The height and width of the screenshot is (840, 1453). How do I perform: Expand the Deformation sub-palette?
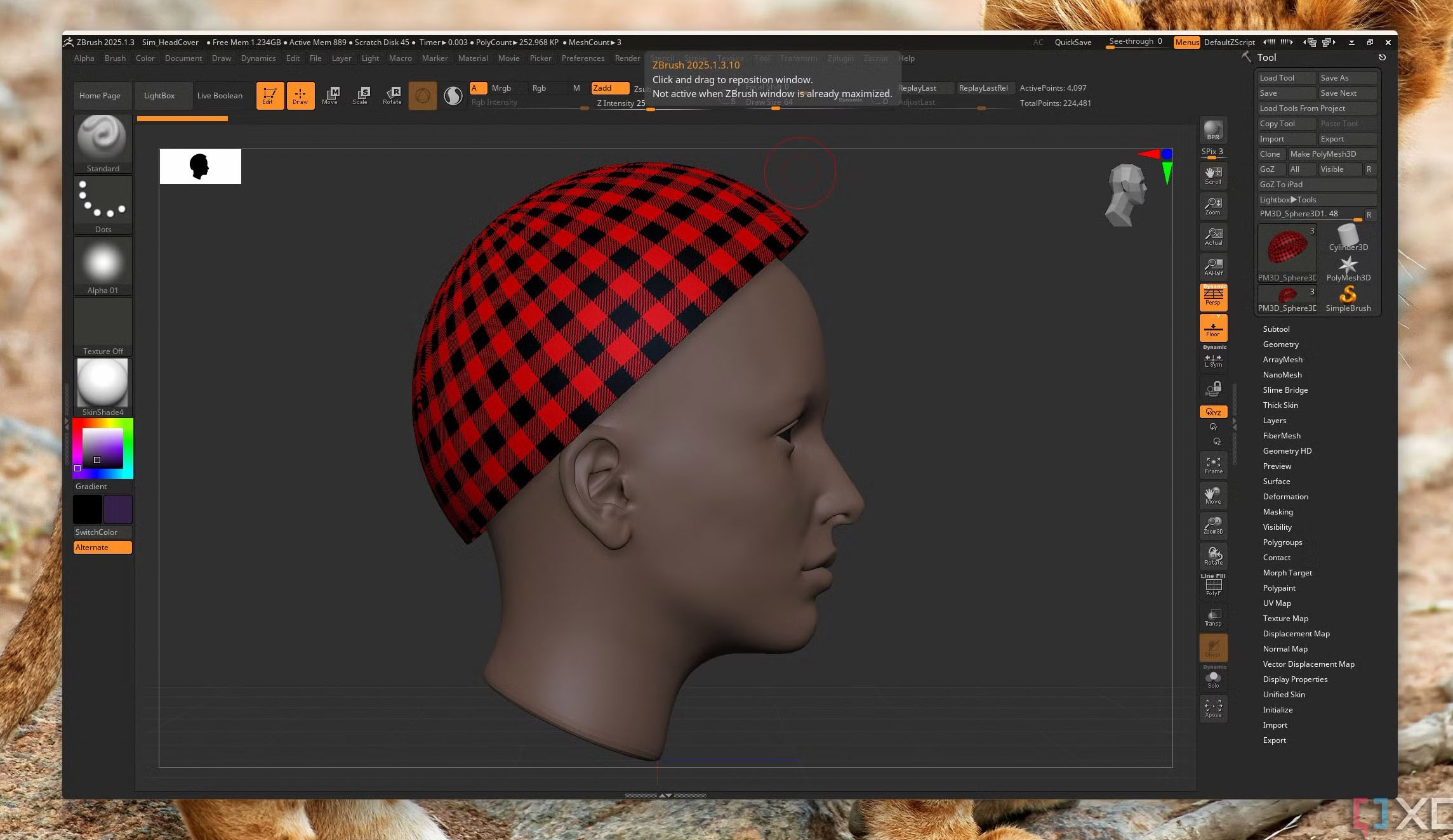pos(1285,497)
